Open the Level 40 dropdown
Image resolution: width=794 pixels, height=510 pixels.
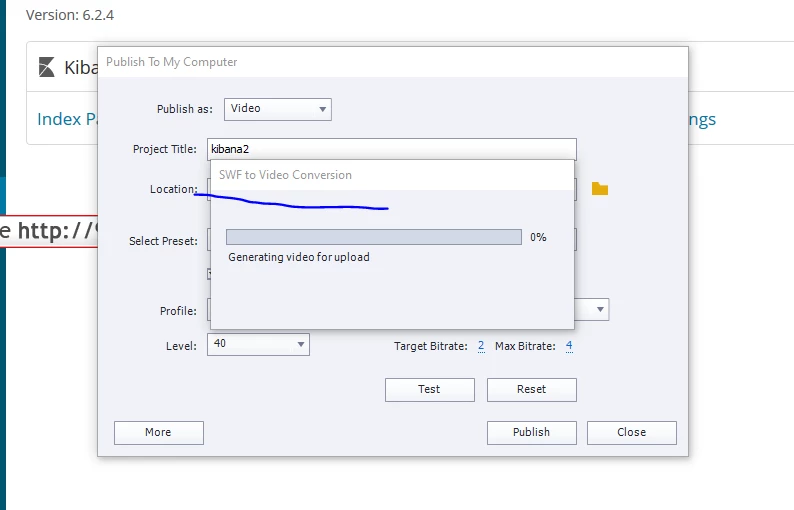tap(258, 344)
